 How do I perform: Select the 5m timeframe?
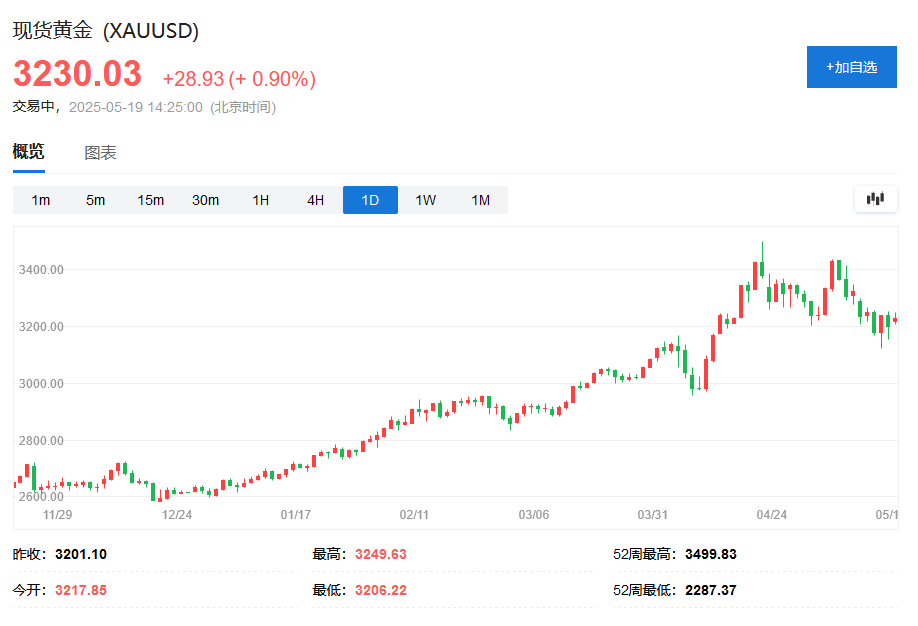pyautogui.click(x=95, y=199)
